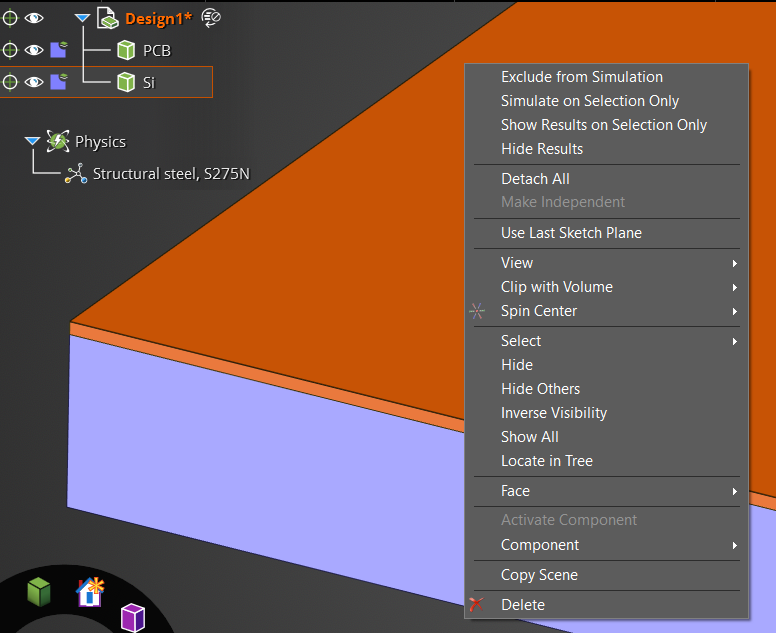Click icon right of Design1 name
Viewport: 776px width, 633px height.
tap(211, 18)
